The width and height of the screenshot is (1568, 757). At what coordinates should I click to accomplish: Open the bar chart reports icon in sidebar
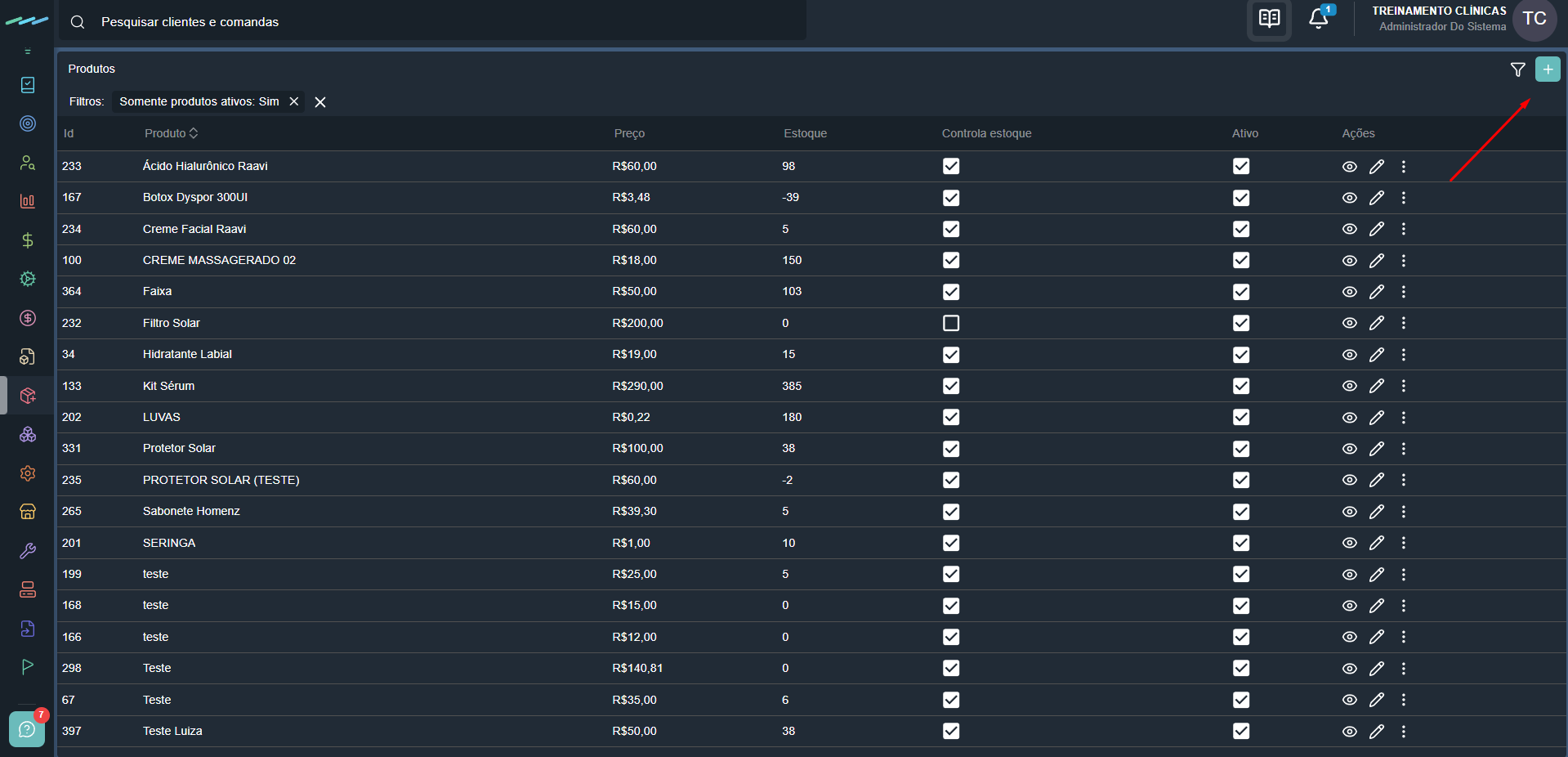click(x=28, y=201)
